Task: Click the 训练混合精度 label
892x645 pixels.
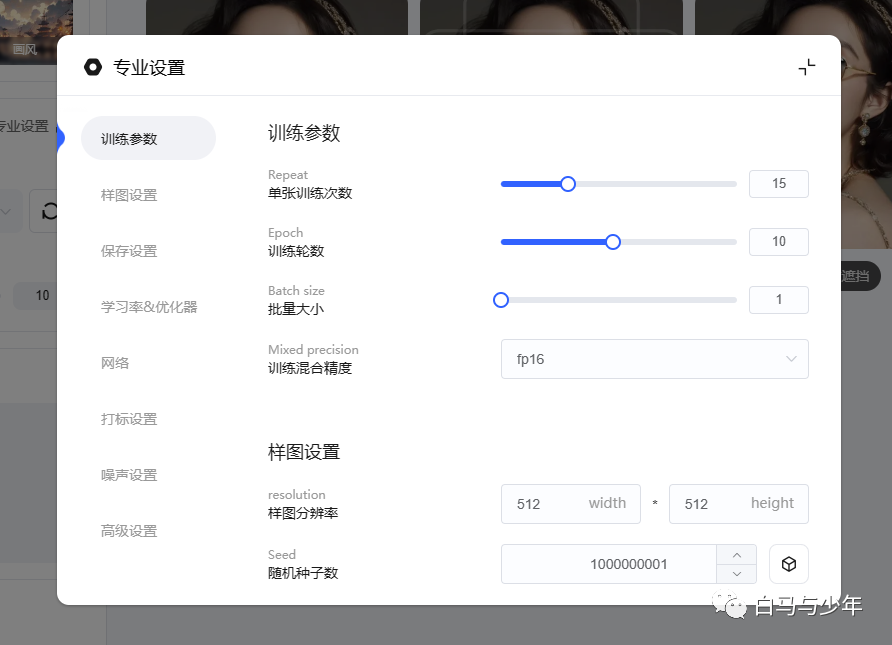Action: (x=310, y=369)
